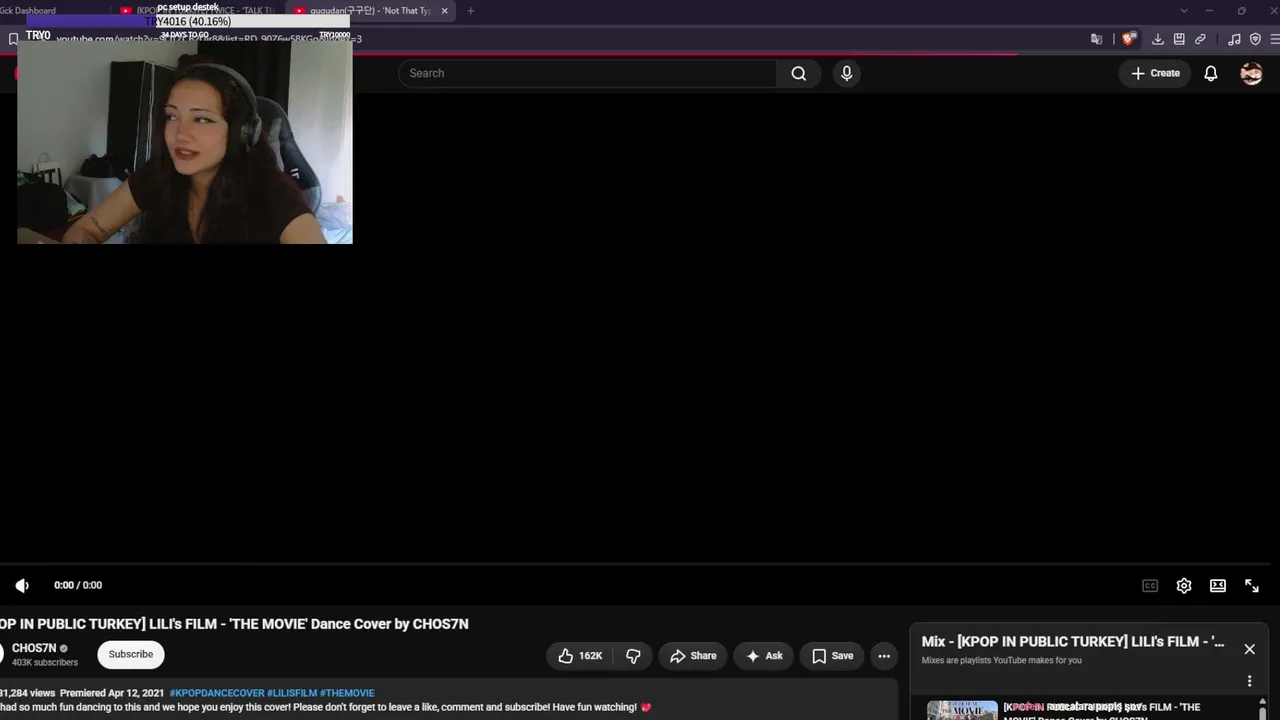
Task: Open the browser main hamburger menu
Action: point(1275,39)
